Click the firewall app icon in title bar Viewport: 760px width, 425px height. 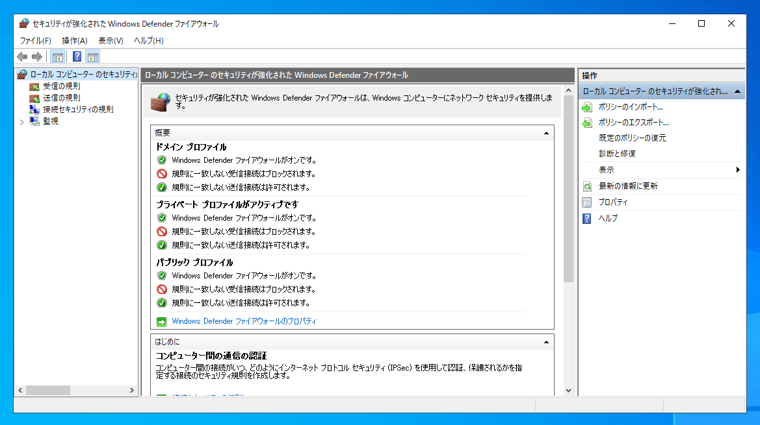(24, 23)
